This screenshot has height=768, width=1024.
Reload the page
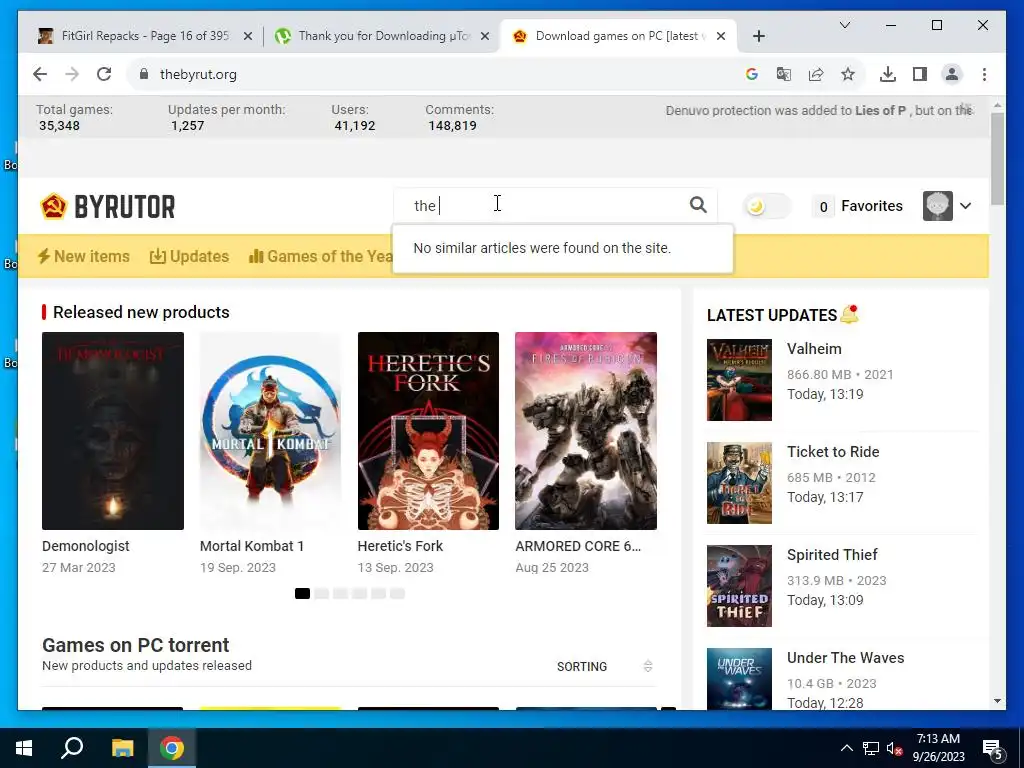tap(104, 74)
